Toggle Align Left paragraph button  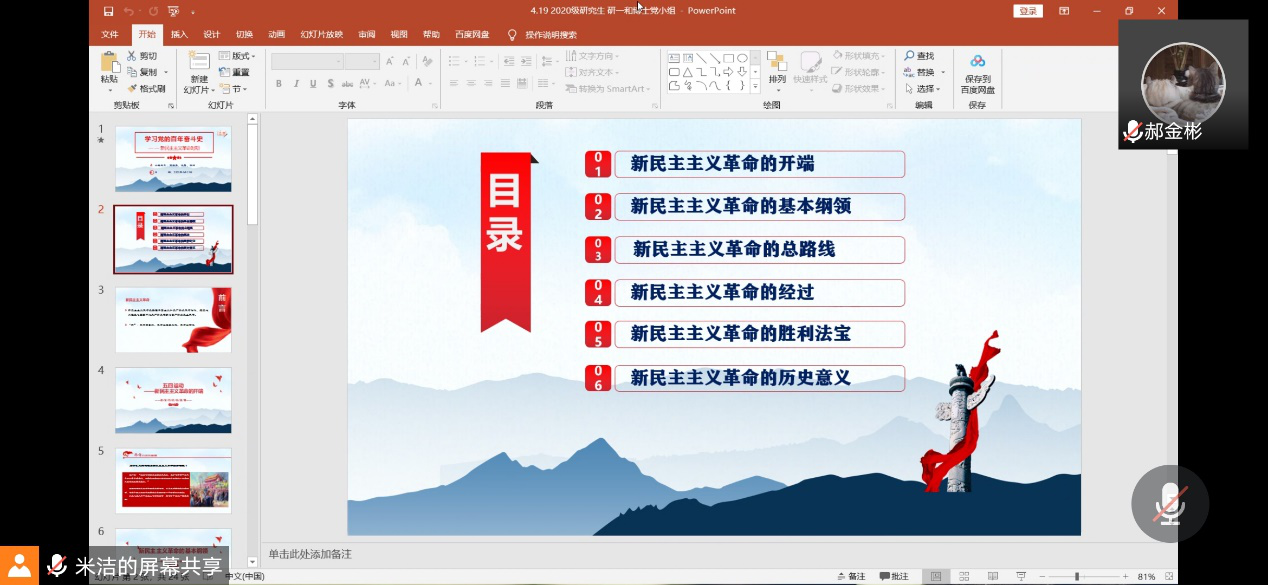pyautogui.click(x=453, y=84)
